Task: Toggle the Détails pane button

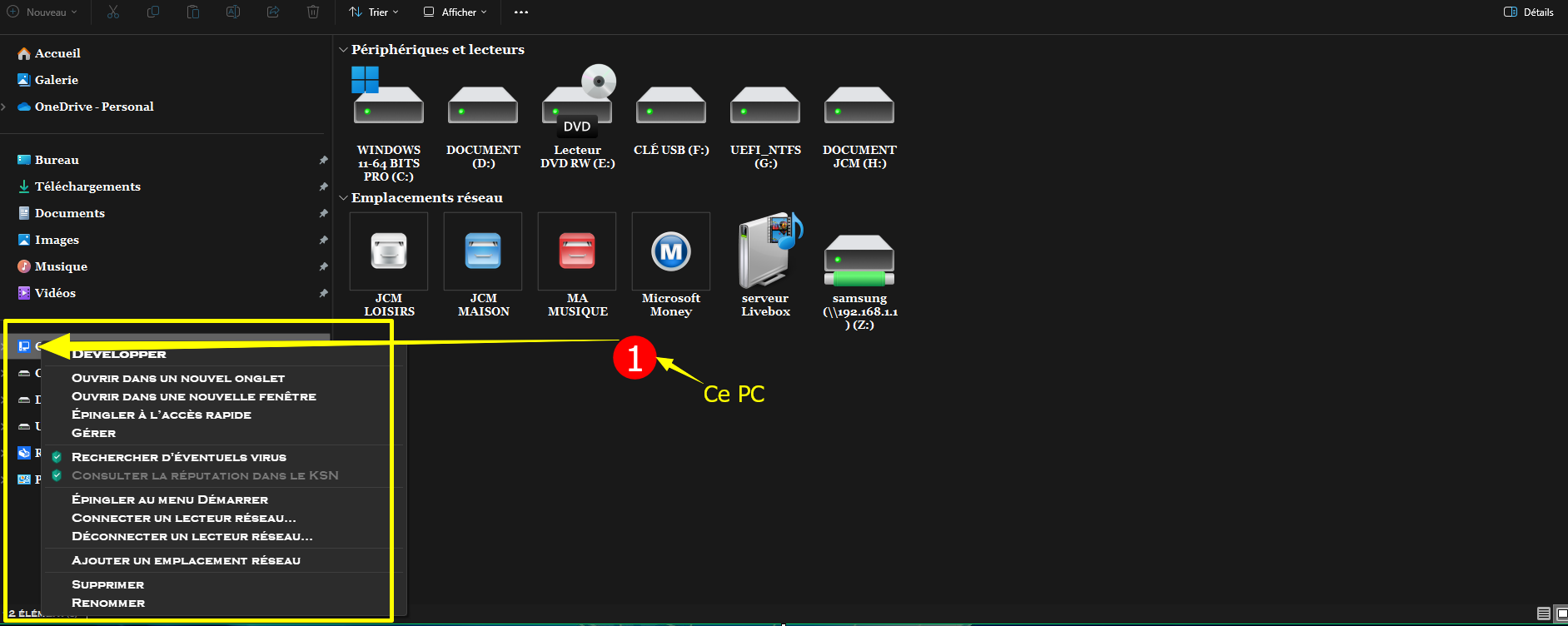Action: point(1529,12)
